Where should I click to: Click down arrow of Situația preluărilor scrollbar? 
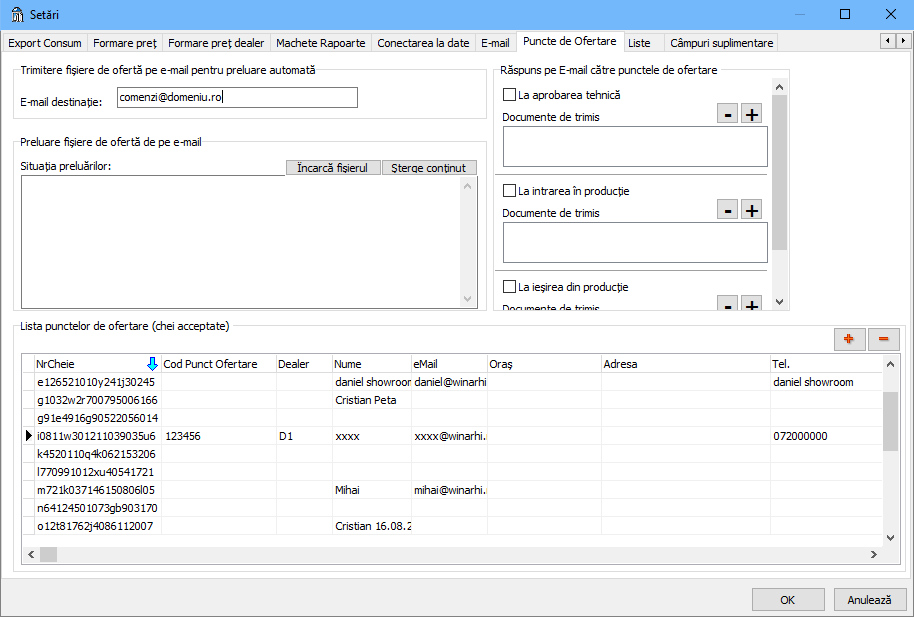468,299
